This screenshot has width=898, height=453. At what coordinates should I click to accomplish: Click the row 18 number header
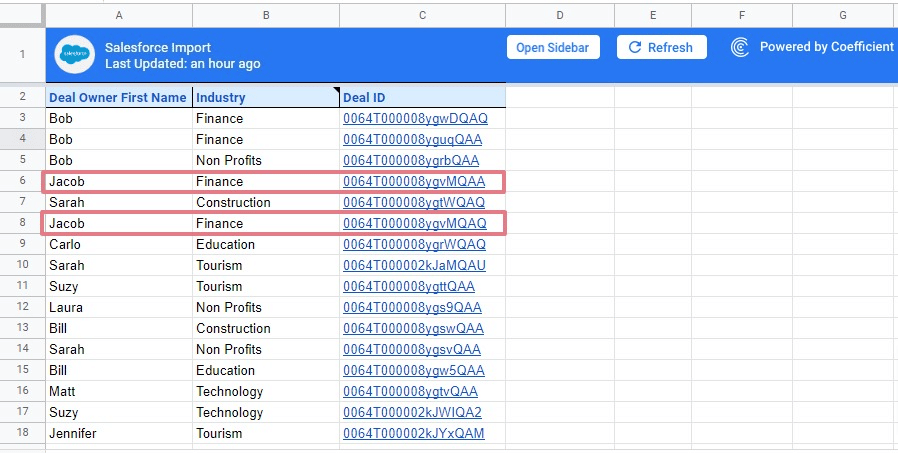pyautogui.click(x=22, y=433)
